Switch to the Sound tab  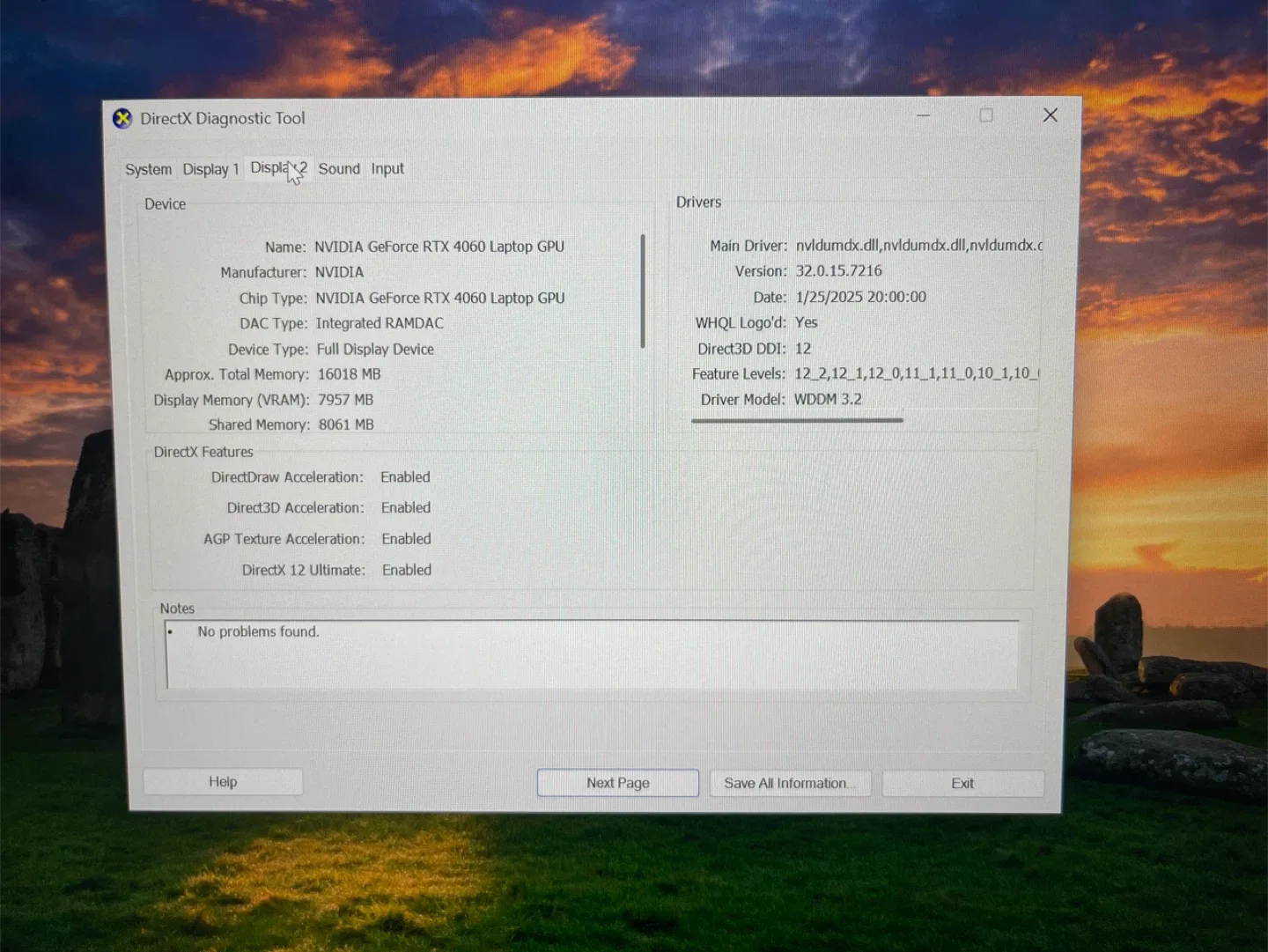339,168
